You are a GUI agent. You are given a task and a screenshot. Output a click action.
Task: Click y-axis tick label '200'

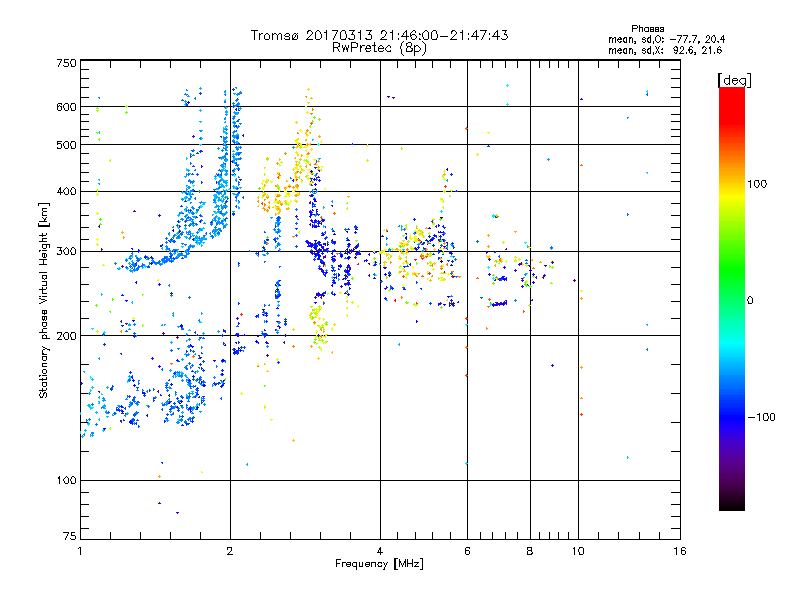pos(66,336)
